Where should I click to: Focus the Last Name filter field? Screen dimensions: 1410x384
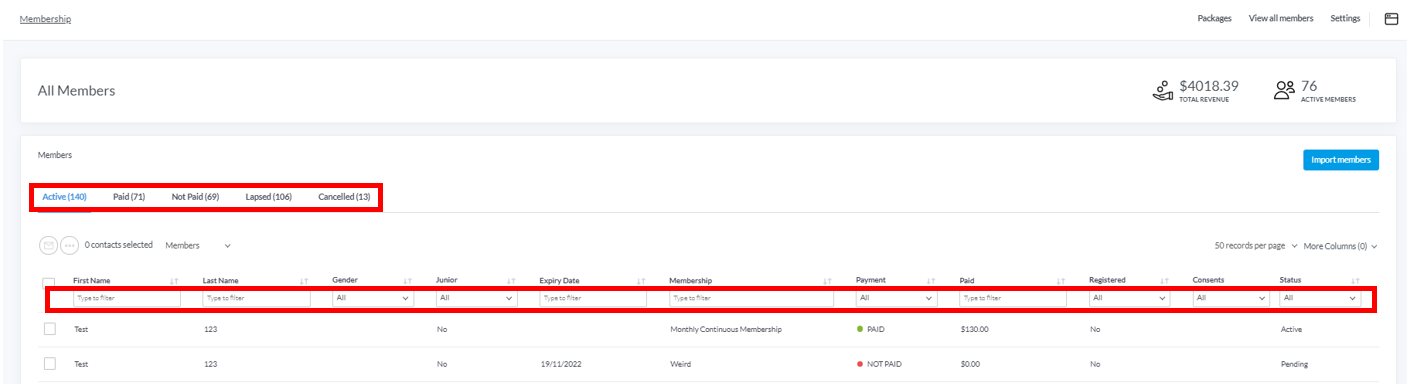257,298
